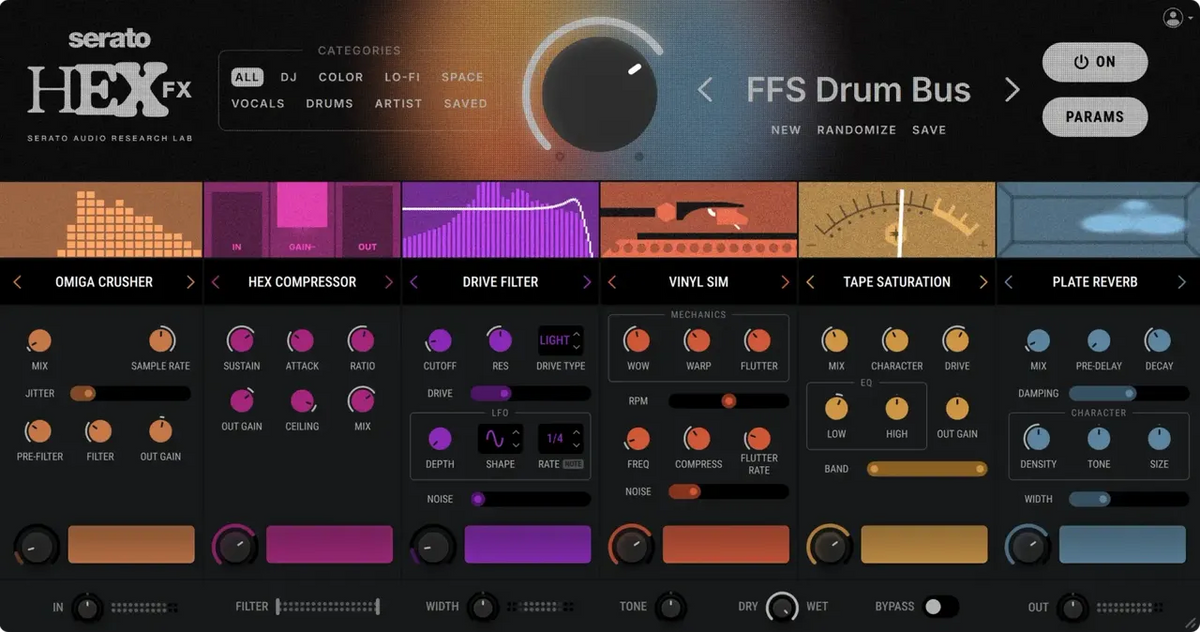Click the orange color bar under Omiga Crusher
1200x632 pixels.
tap(131, 546)
